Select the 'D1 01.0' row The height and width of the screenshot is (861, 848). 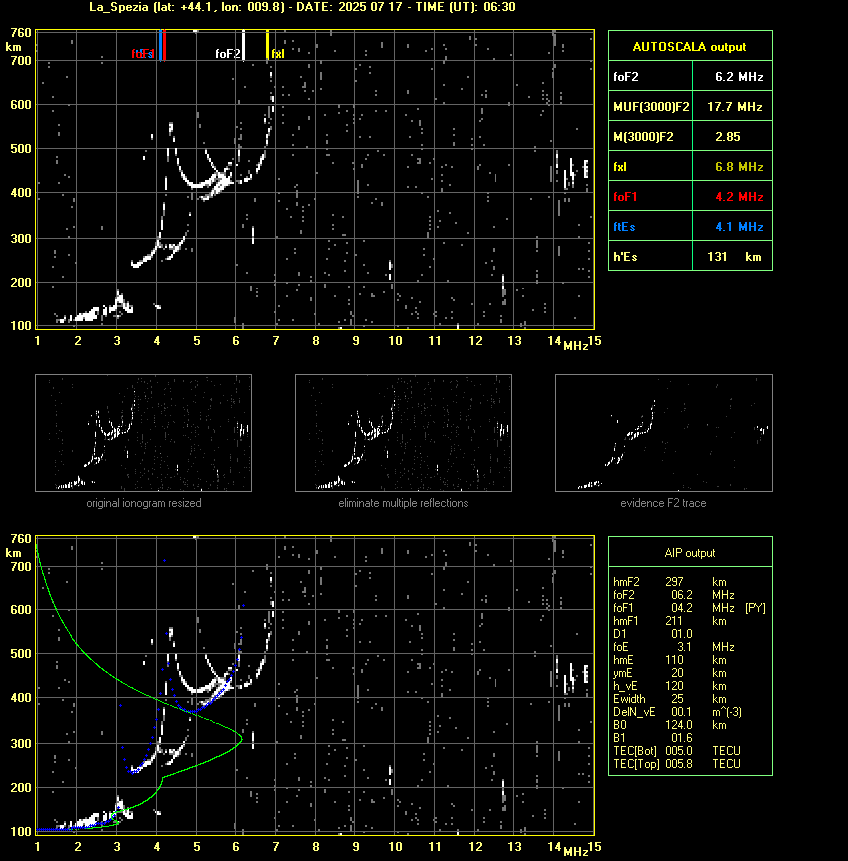pos(652,634)
